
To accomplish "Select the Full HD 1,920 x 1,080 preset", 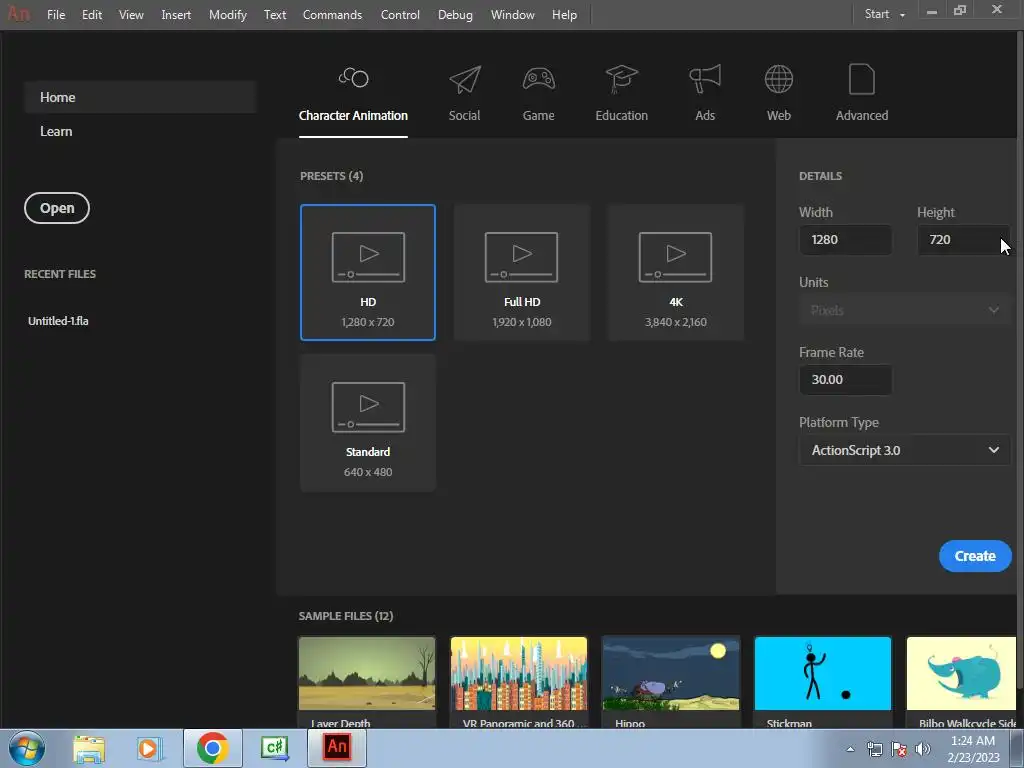I will click(522, 272).
